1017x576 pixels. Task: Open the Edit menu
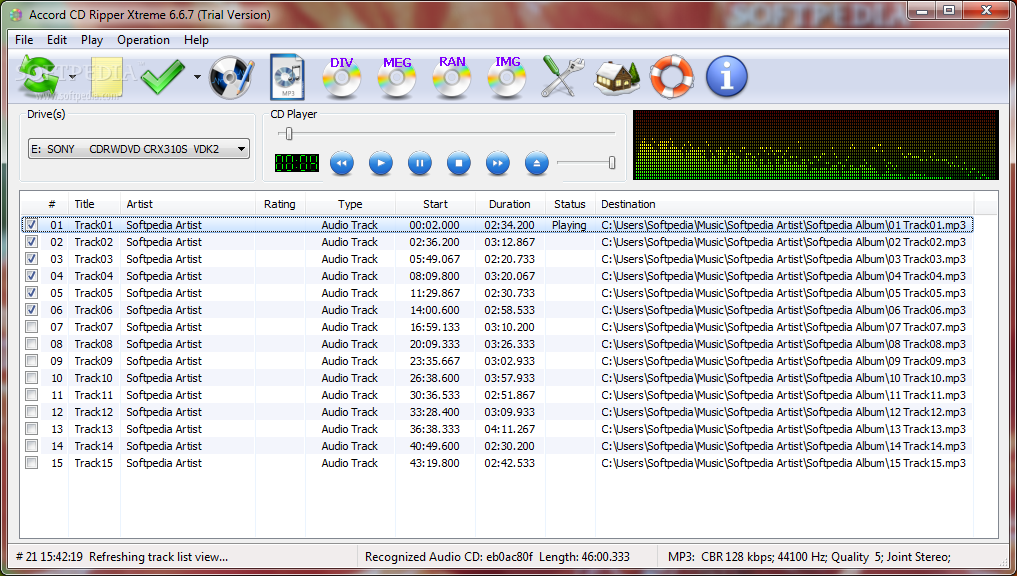point(57,40)
